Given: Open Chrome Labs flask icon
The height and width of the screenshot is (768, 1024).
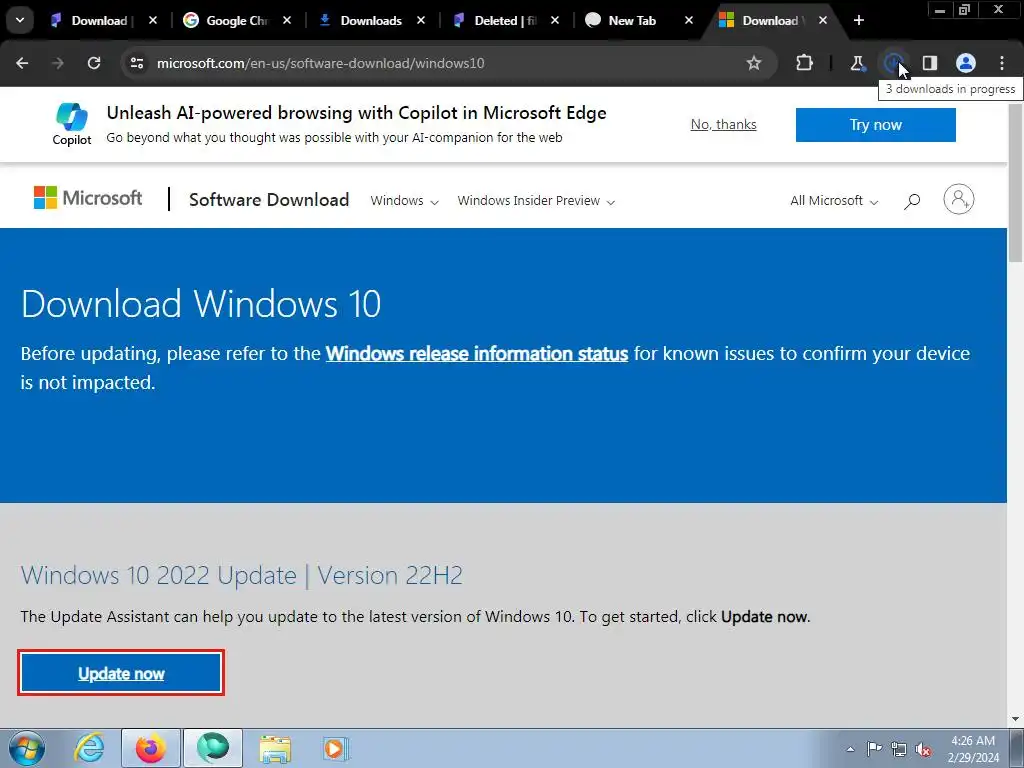Looking at the screenshot, I should click(x=857, y=63).
